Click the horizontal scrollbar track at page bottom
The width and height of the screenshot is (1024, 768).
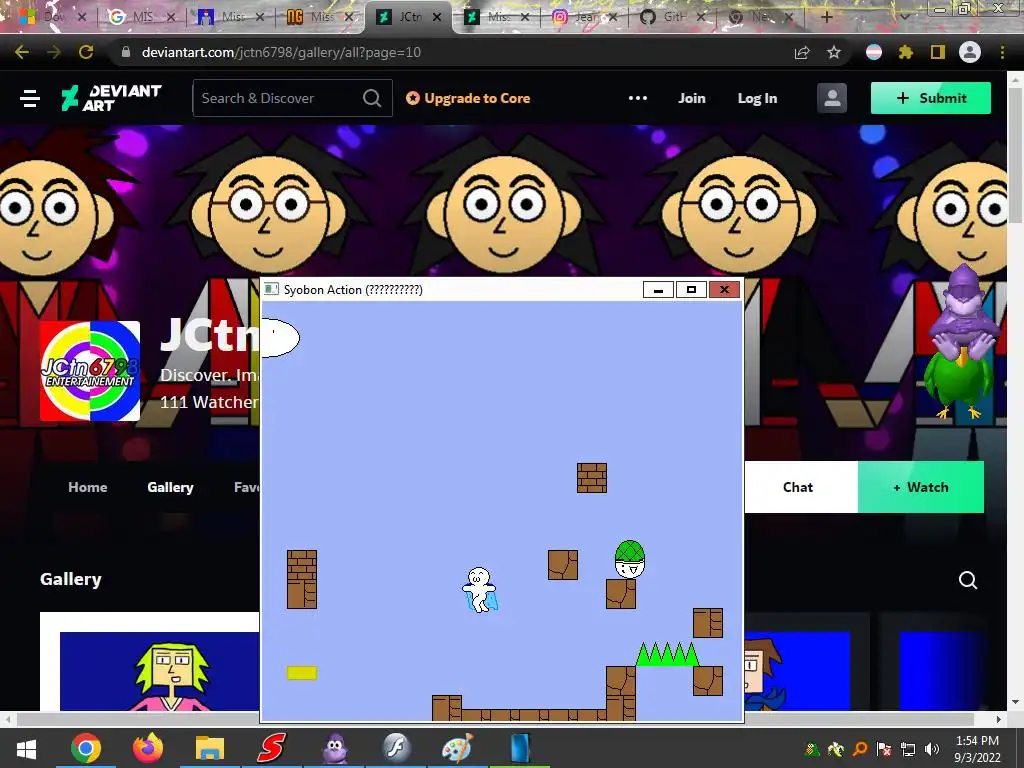[502, 719]
